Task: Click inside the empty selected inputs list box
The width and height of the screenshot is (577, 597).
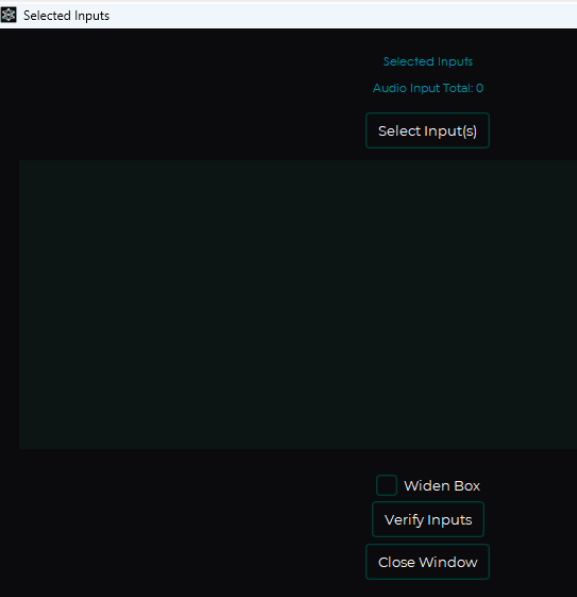Action: 298,304
